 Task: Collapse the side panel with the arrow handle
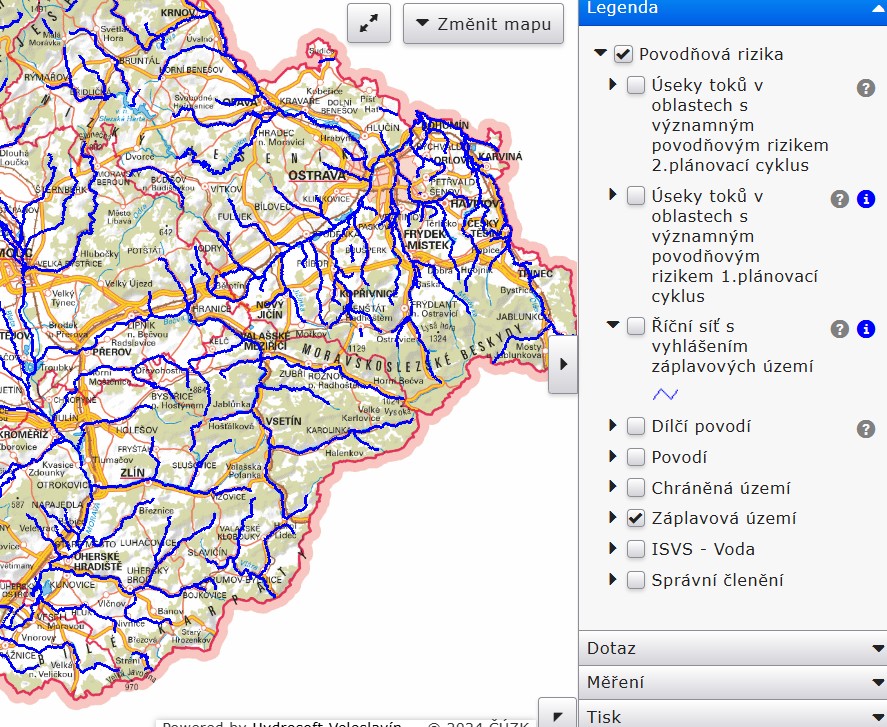pos(563,364)
